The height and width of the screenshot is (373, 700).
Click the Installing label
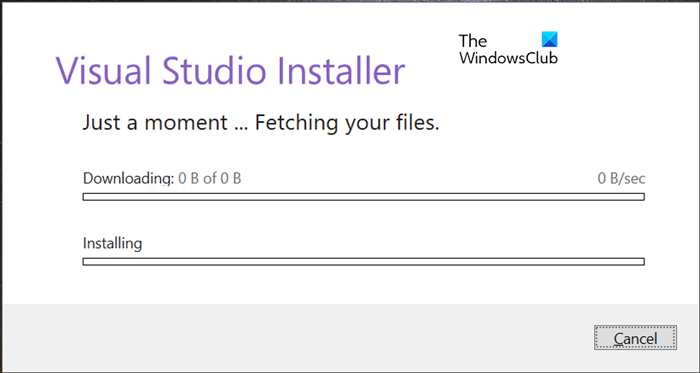pos(112,244)
